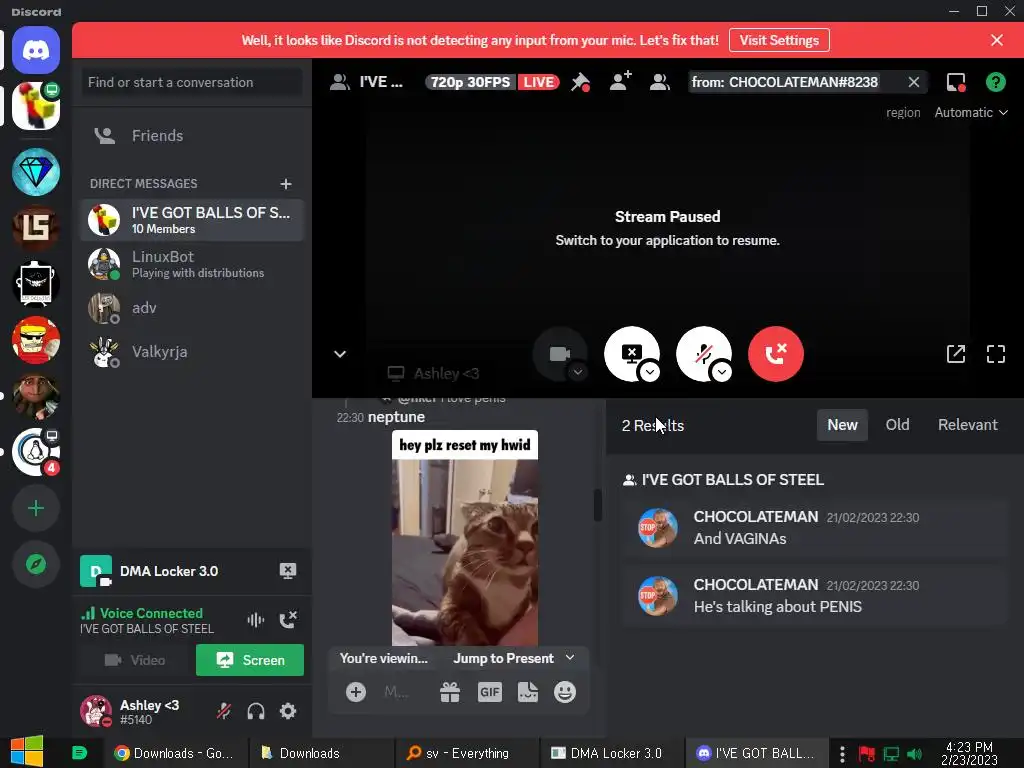Send a gift icon in chat bar

450,692
